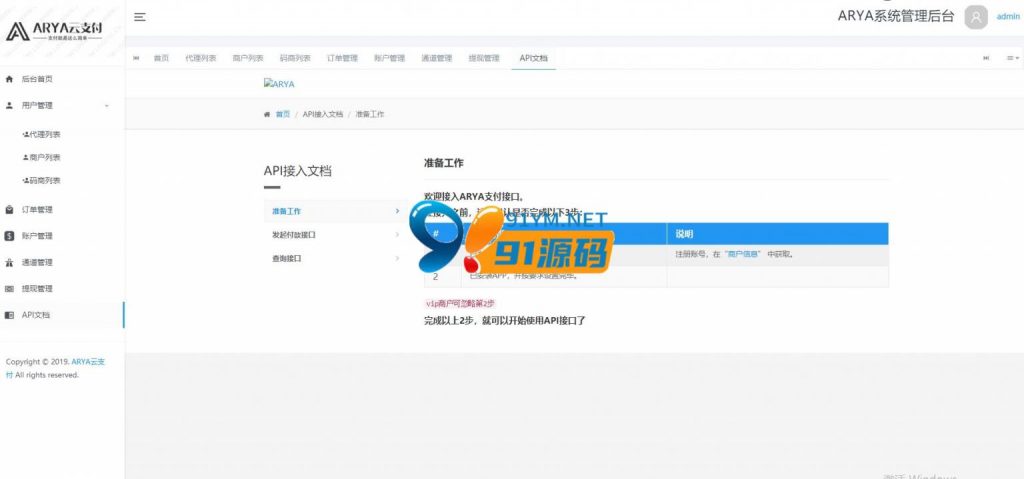The image size is (1024, 479).
Task: Switch to the 订单管理 tab
Action: coord(342,58)
